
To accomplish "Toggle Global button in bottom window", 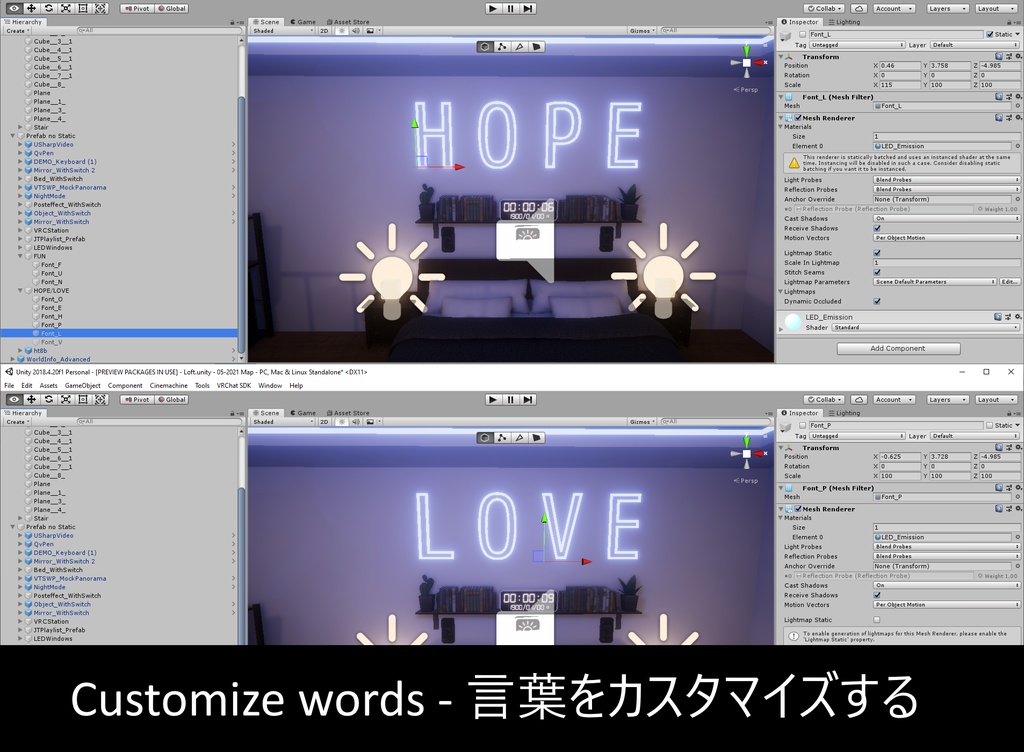I will tap(172, 400).
